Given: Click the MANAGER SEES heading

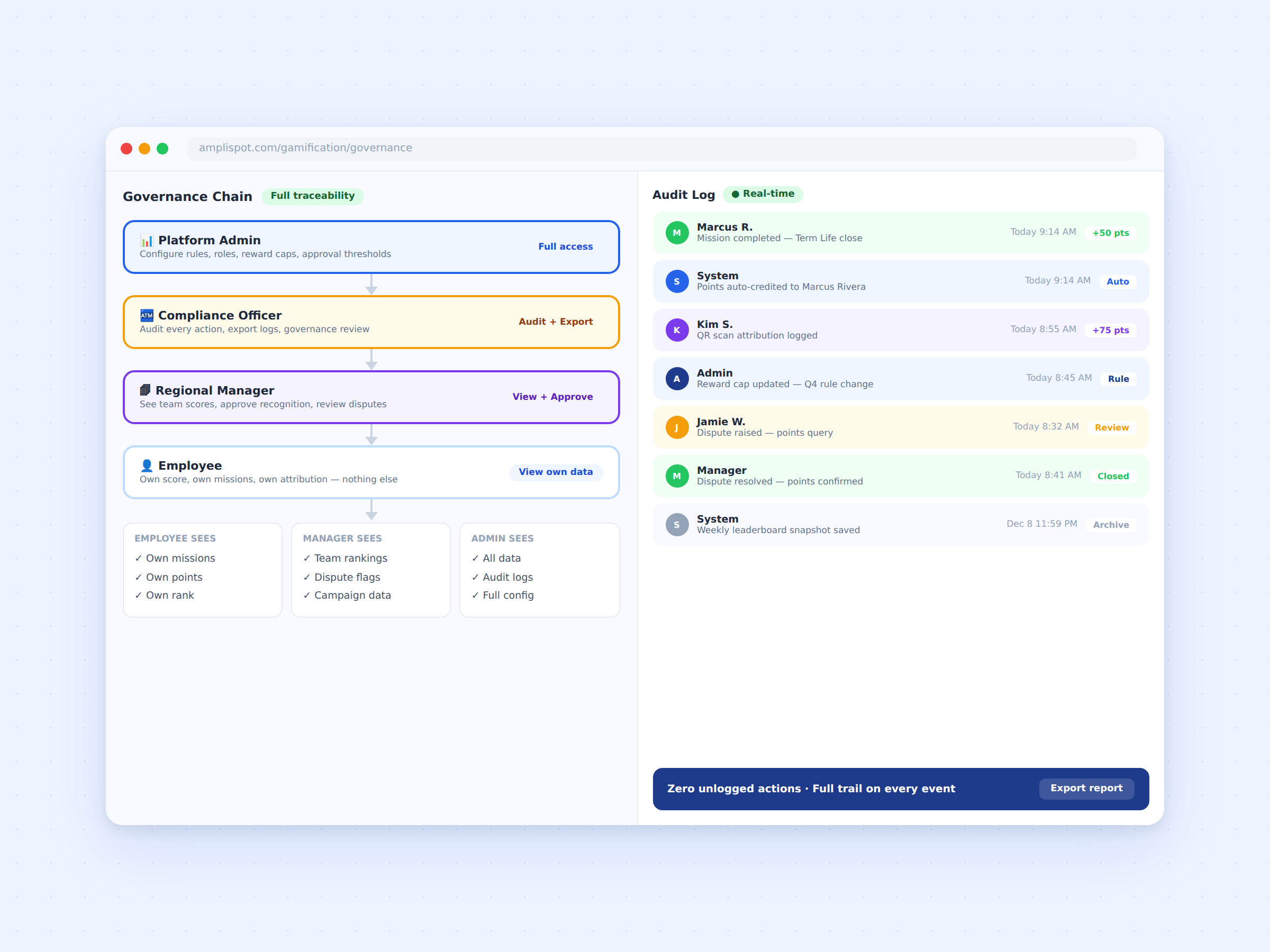Looking at the screenshot, I should click(342, 539).
